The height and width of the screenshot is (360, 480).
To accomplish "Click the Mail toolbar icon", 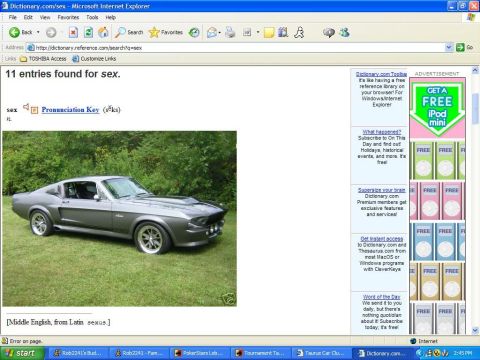I will [212, 32].
